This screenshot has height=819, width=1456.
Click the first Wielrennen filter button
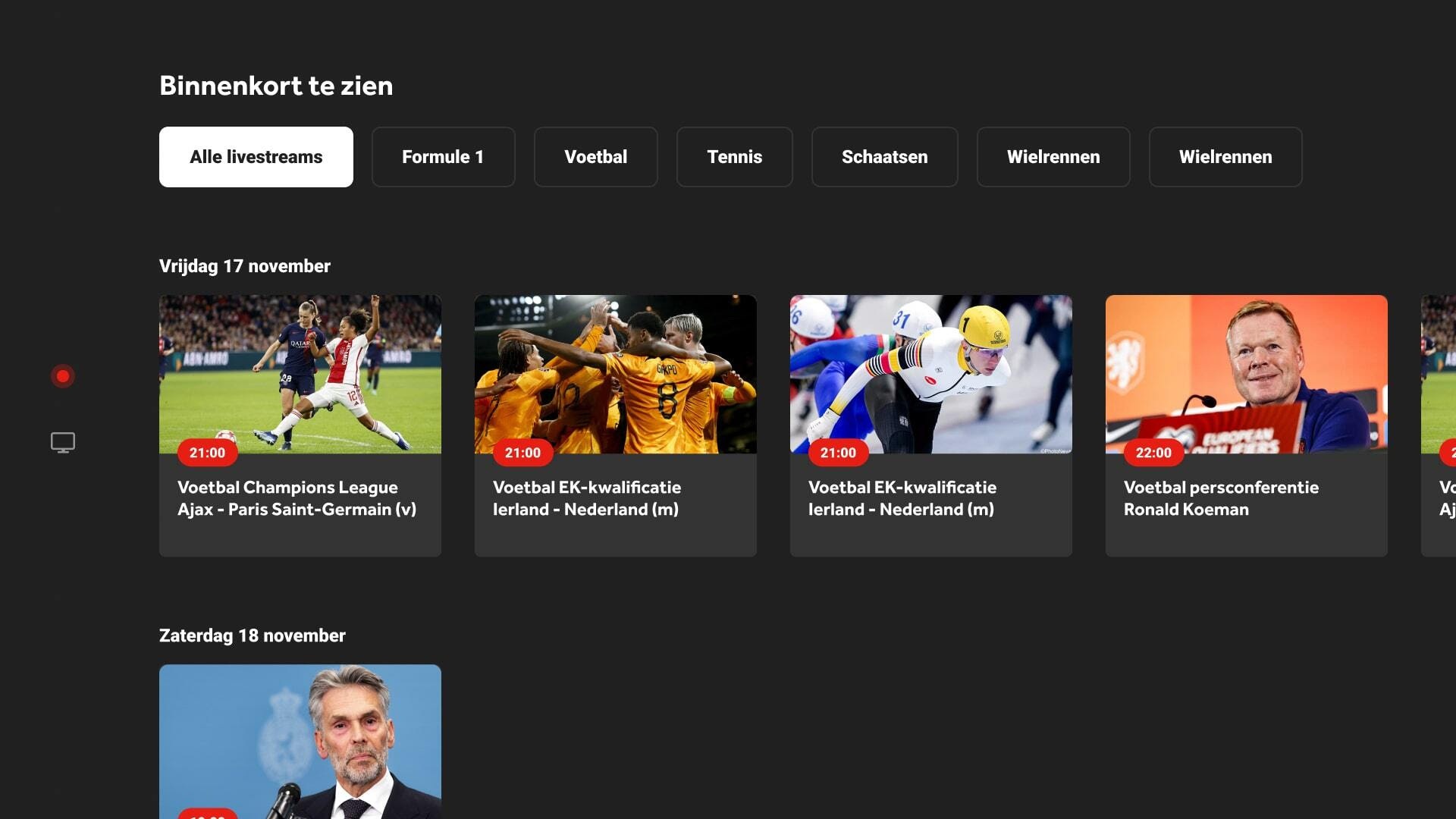1053,157
